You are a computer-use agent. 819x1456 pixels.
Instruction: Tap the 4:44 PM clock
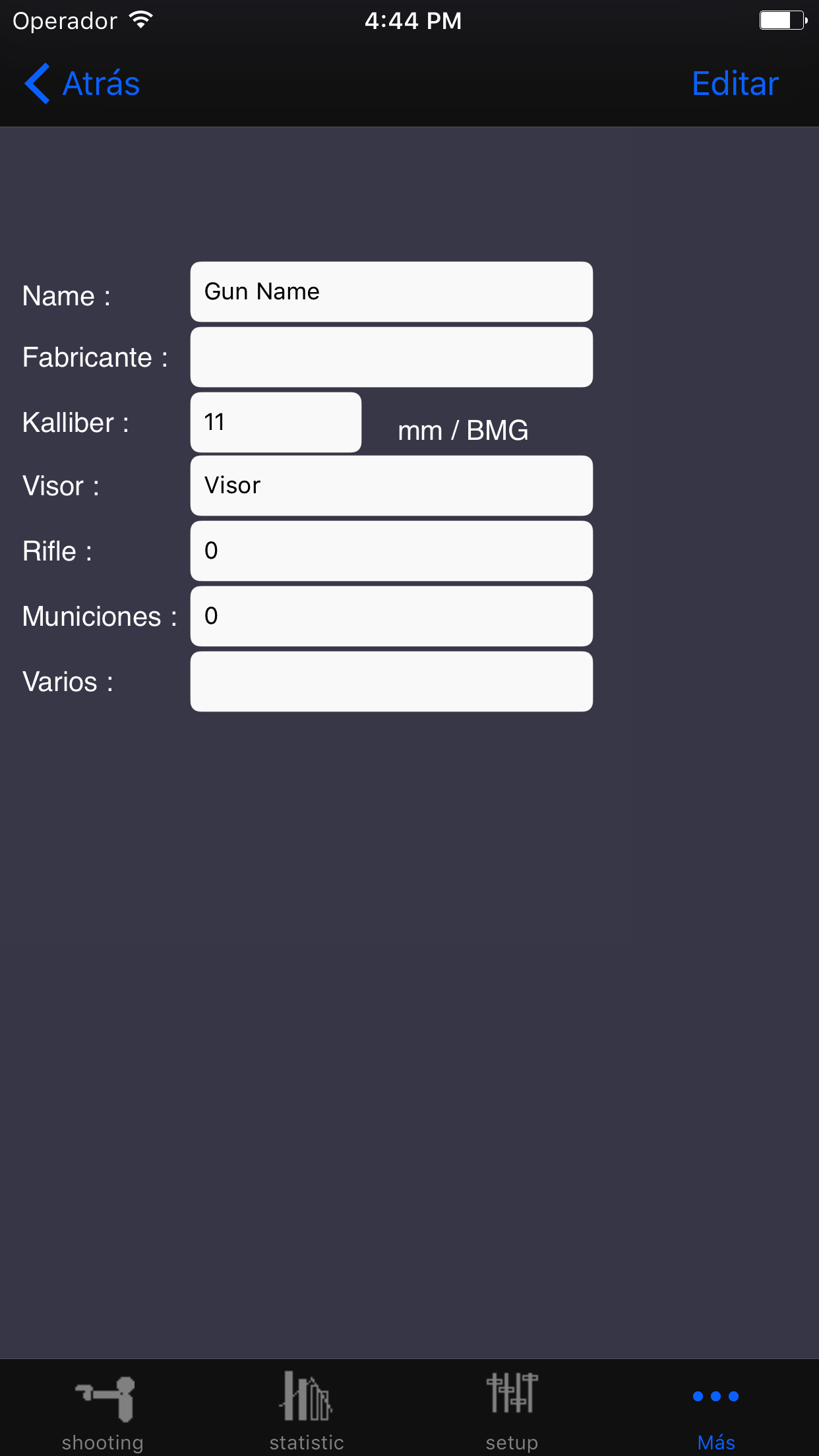point(413,21)
